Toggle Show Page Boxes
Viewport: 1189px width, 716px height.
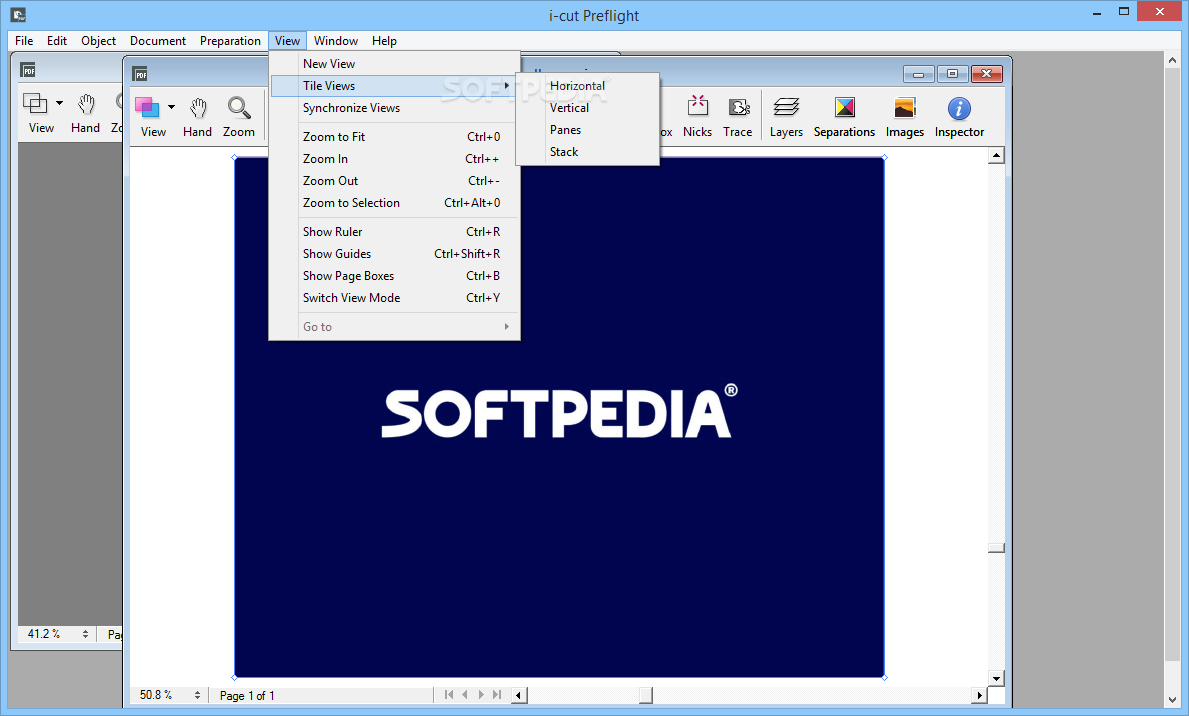(x=394, y=275)
